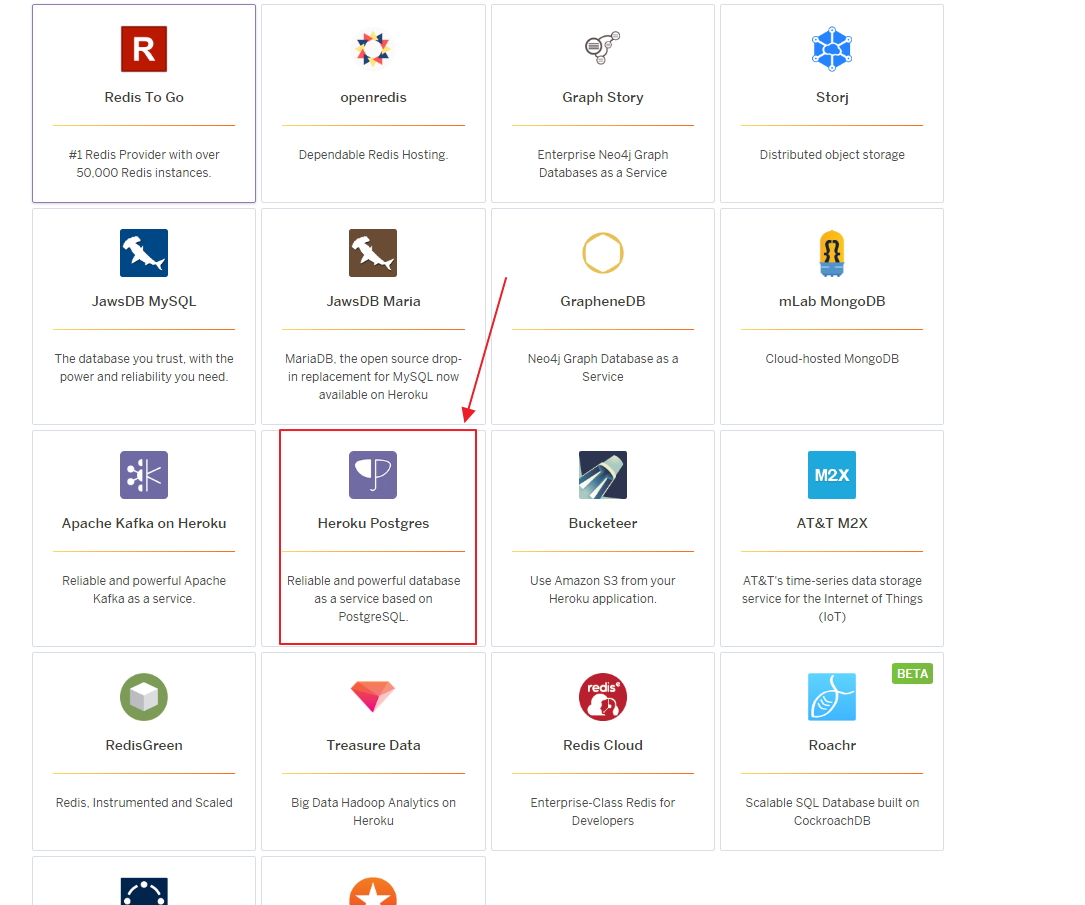Select the Graph Story logo icon
This screenshot has height=905, width=1085.
pyautogui.click(x=603, y=48)
